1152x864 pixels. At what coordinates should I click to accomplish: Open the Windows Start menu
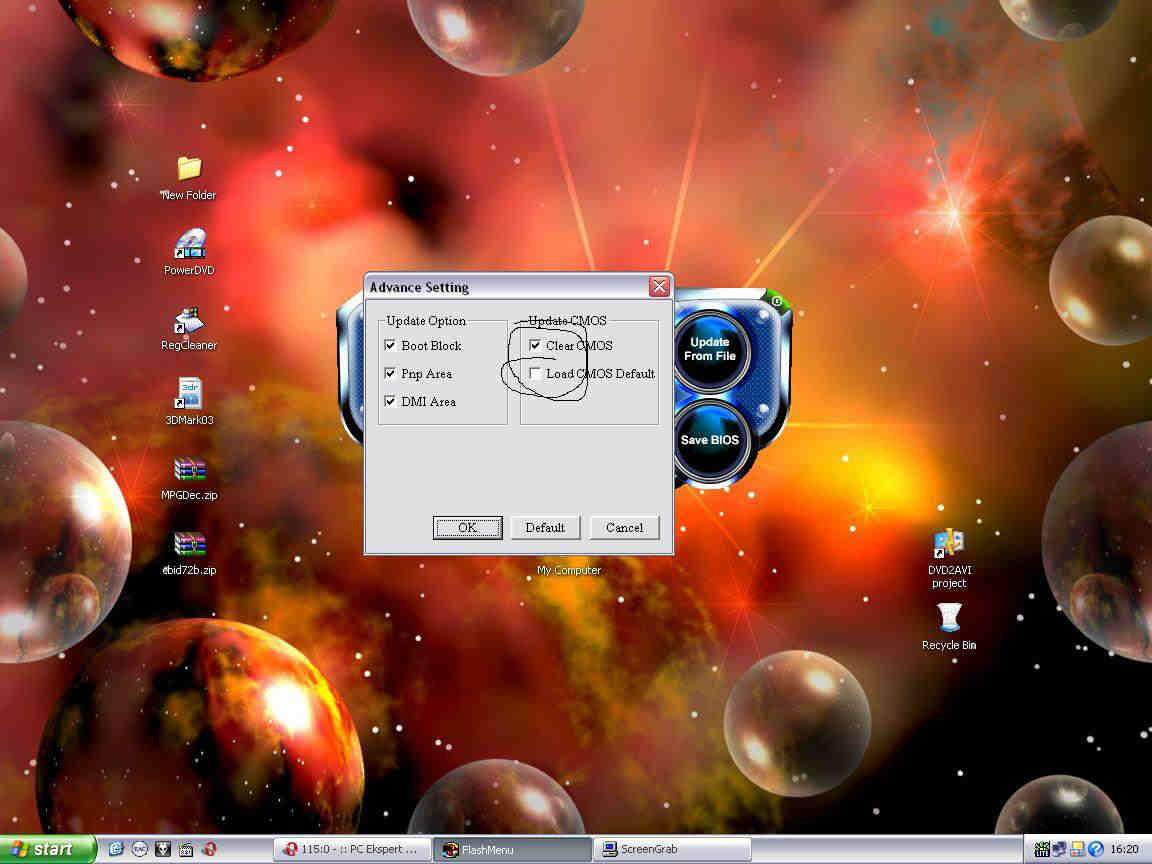pyautogui.click(x=48, y=849)
